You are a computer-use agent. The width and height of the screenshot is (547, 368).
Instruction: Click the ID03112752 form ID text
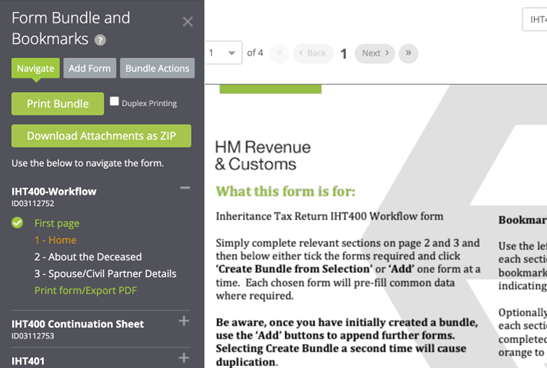[33, 203]
